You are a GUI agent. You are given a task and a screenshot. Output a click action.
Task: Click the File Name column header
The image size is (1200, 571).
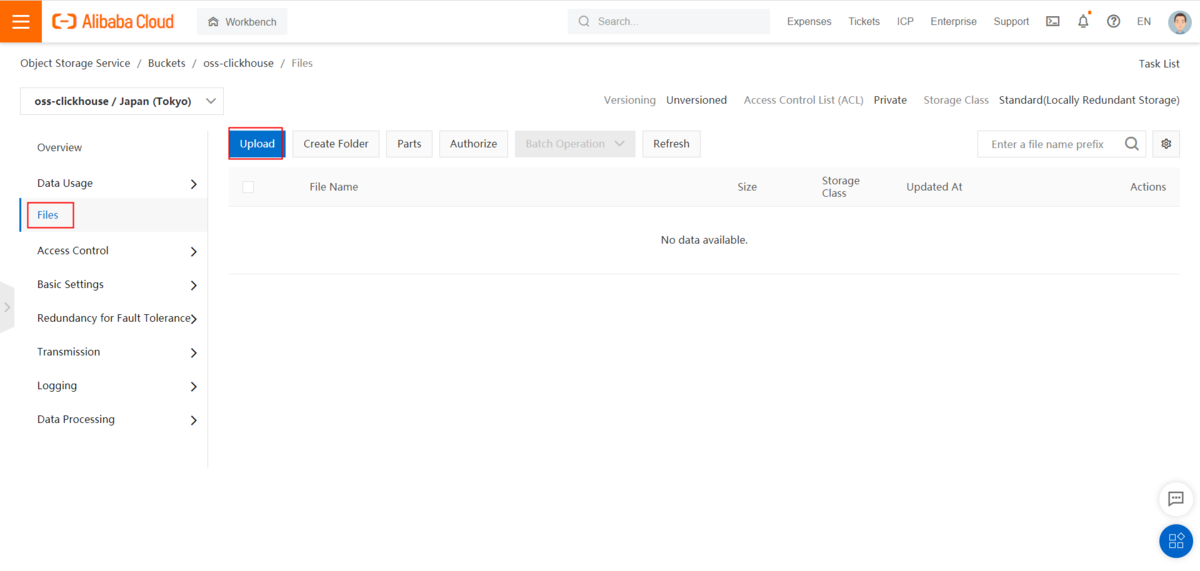click(x=334, y=187)
